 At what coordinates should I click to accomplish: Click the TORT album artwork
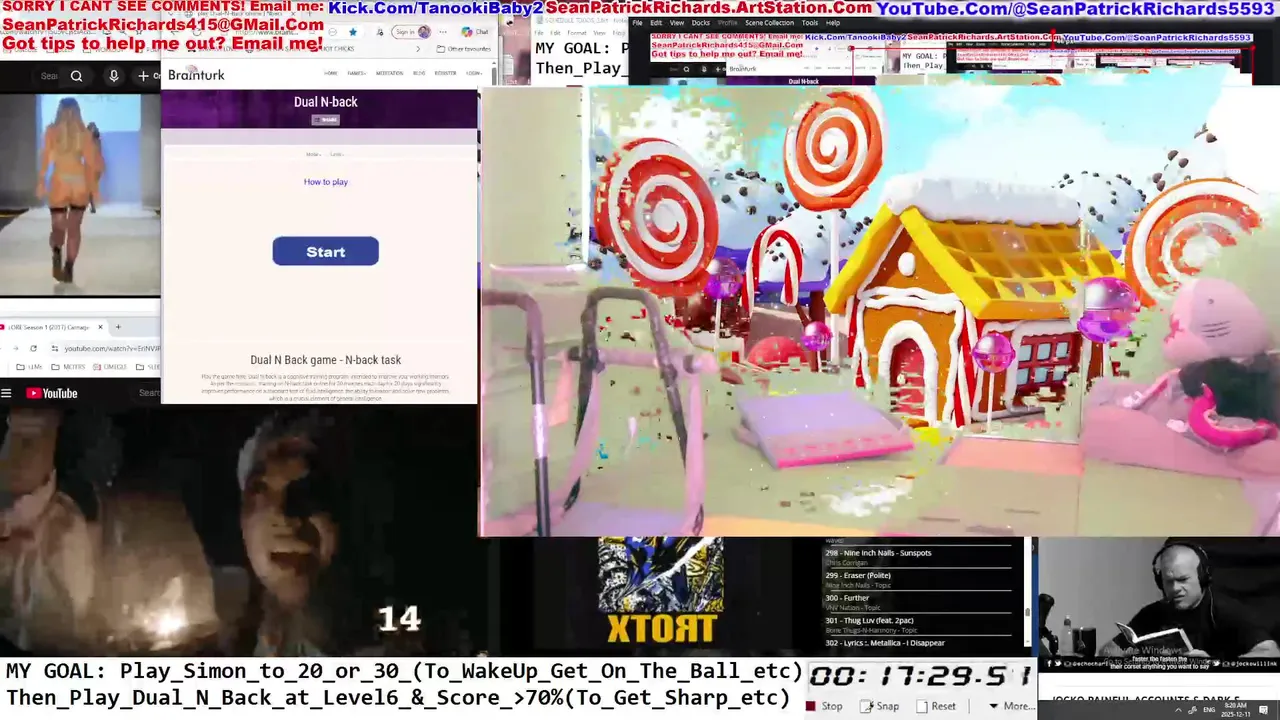click(660, 590)
